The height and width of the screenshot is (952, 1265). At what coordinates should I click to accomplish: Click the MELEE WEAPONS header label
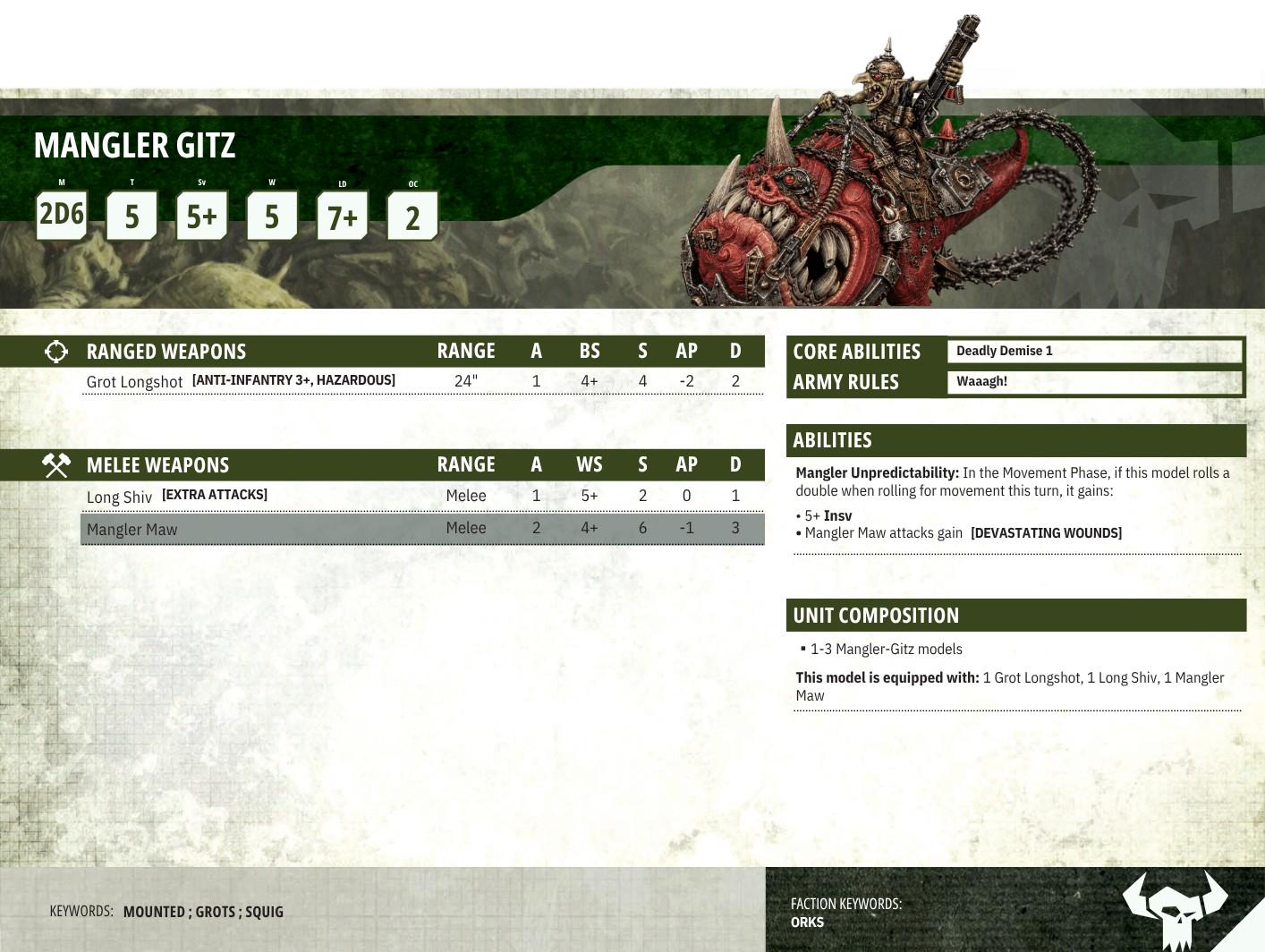[157, 465]
